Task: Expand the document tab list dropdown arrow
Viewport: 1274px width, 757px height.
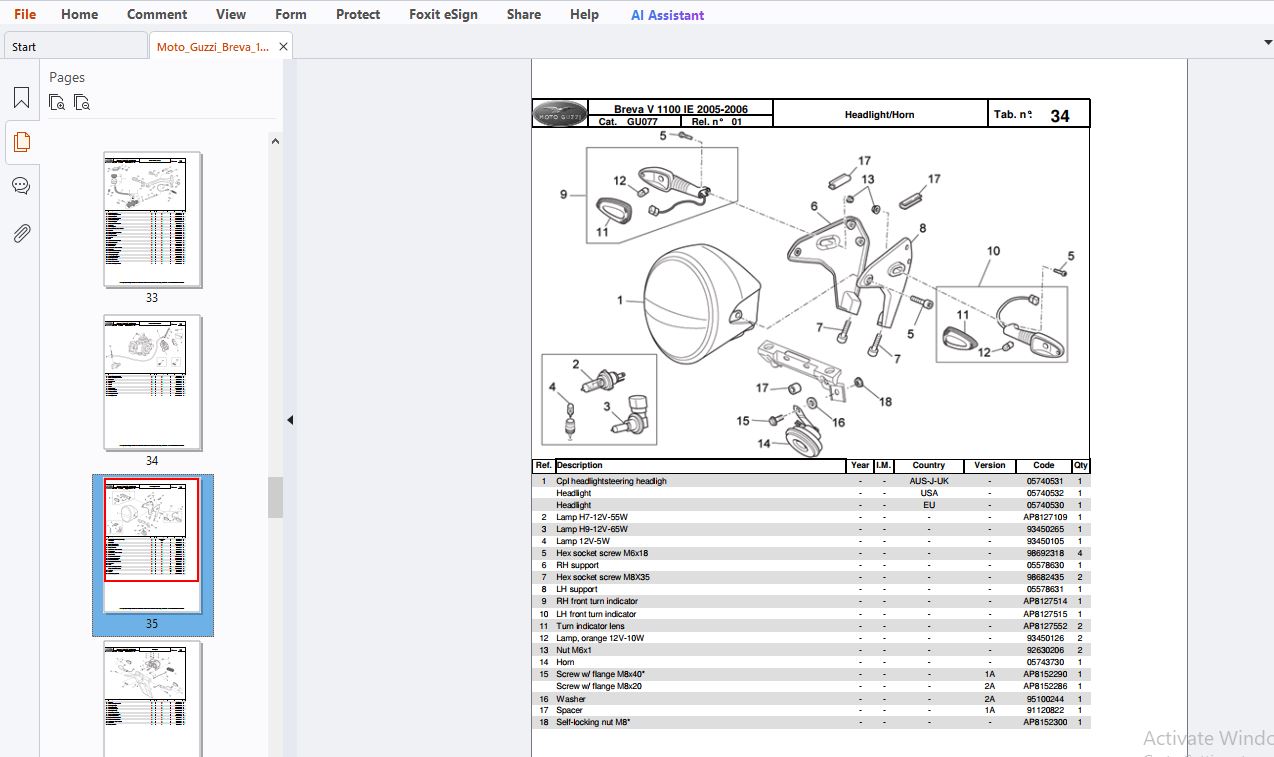Action: coord(1268,43)
